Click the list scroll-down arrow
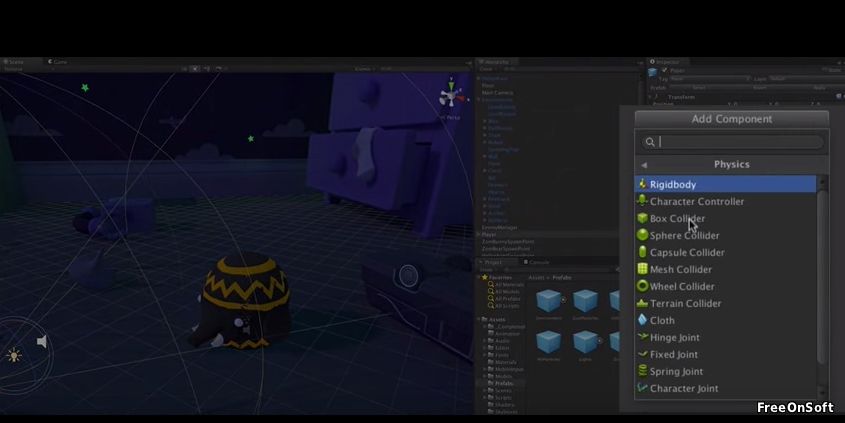Screen dimensions: 845x423 click(x=822, y=392)
